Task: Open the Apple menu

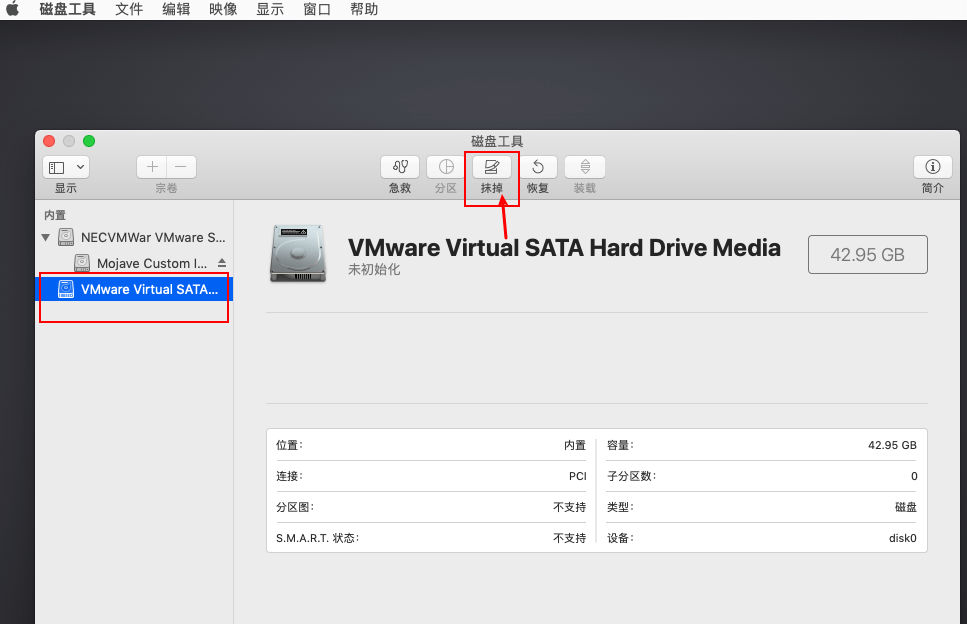Action: 12,9
